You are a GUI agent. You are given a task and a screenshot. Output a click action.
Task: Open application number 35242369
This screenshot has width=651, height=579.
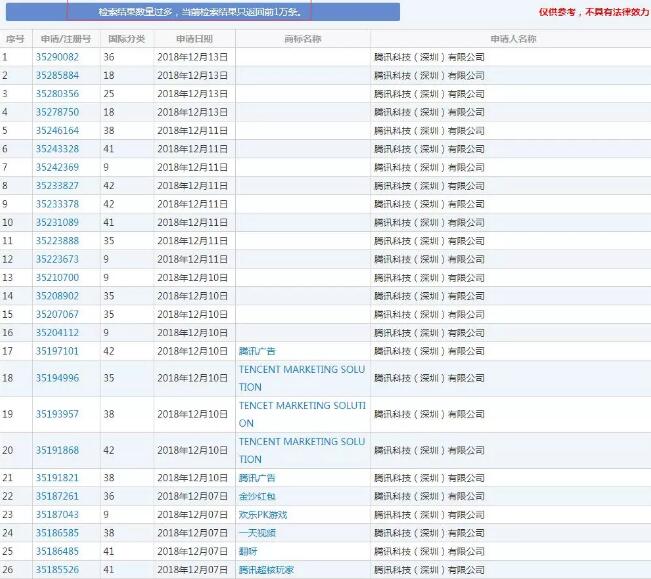pyautogui.click(x=57, y=167)
